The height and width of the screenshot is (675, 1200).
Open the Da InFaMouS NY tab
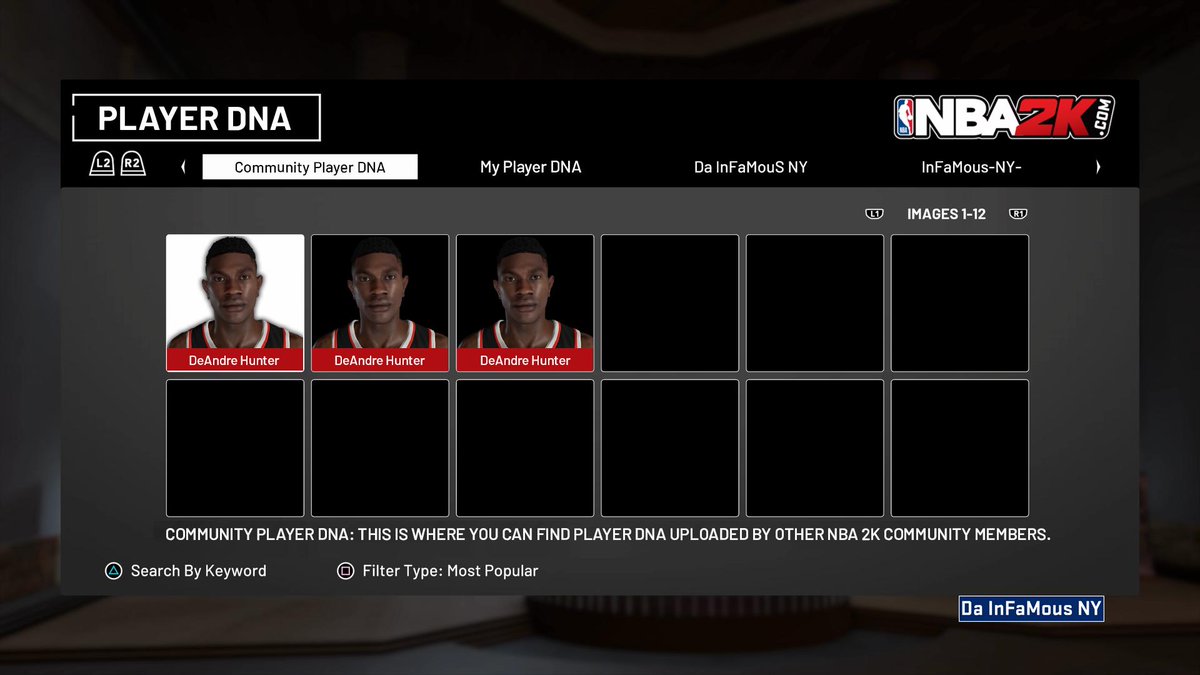point(751,167)
